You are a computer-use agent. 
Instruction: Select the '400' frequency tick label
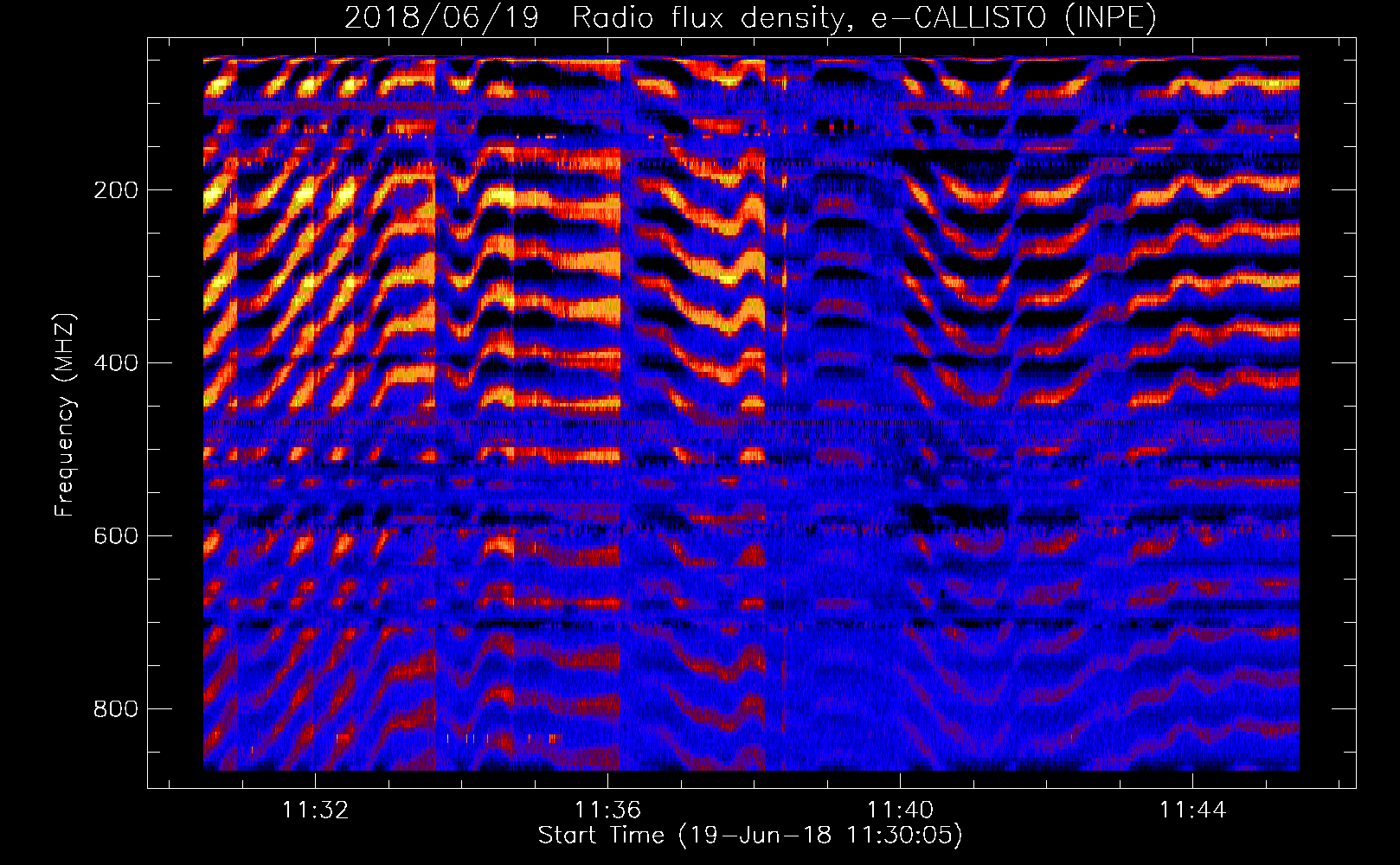(x=116, y=363)
